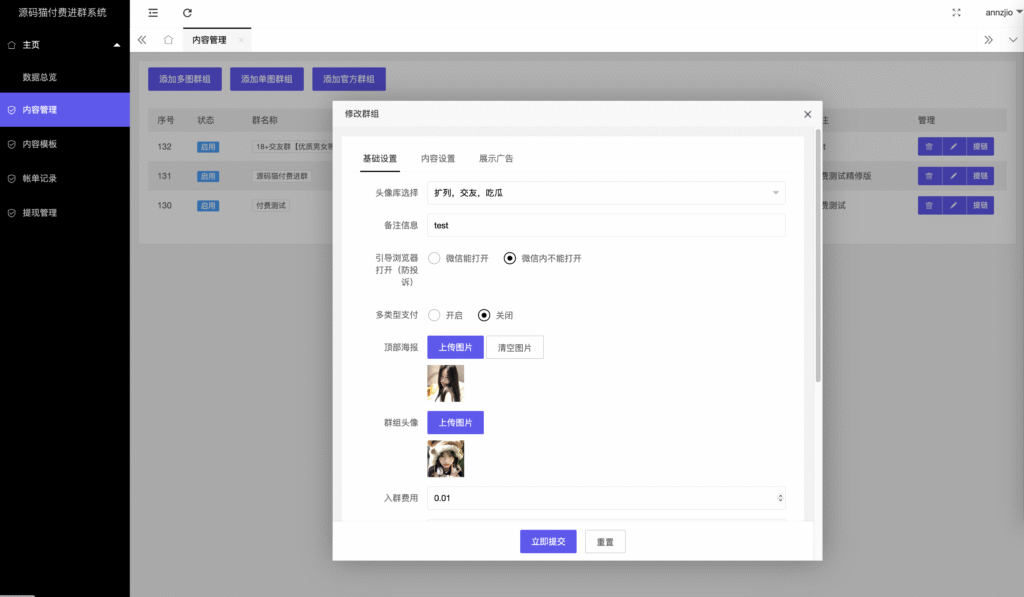Image resolution: width=1024 pixels, height=597 pixels.
Task: Switch to the 展示广告 tab
Action: click(x=496, y=159)
